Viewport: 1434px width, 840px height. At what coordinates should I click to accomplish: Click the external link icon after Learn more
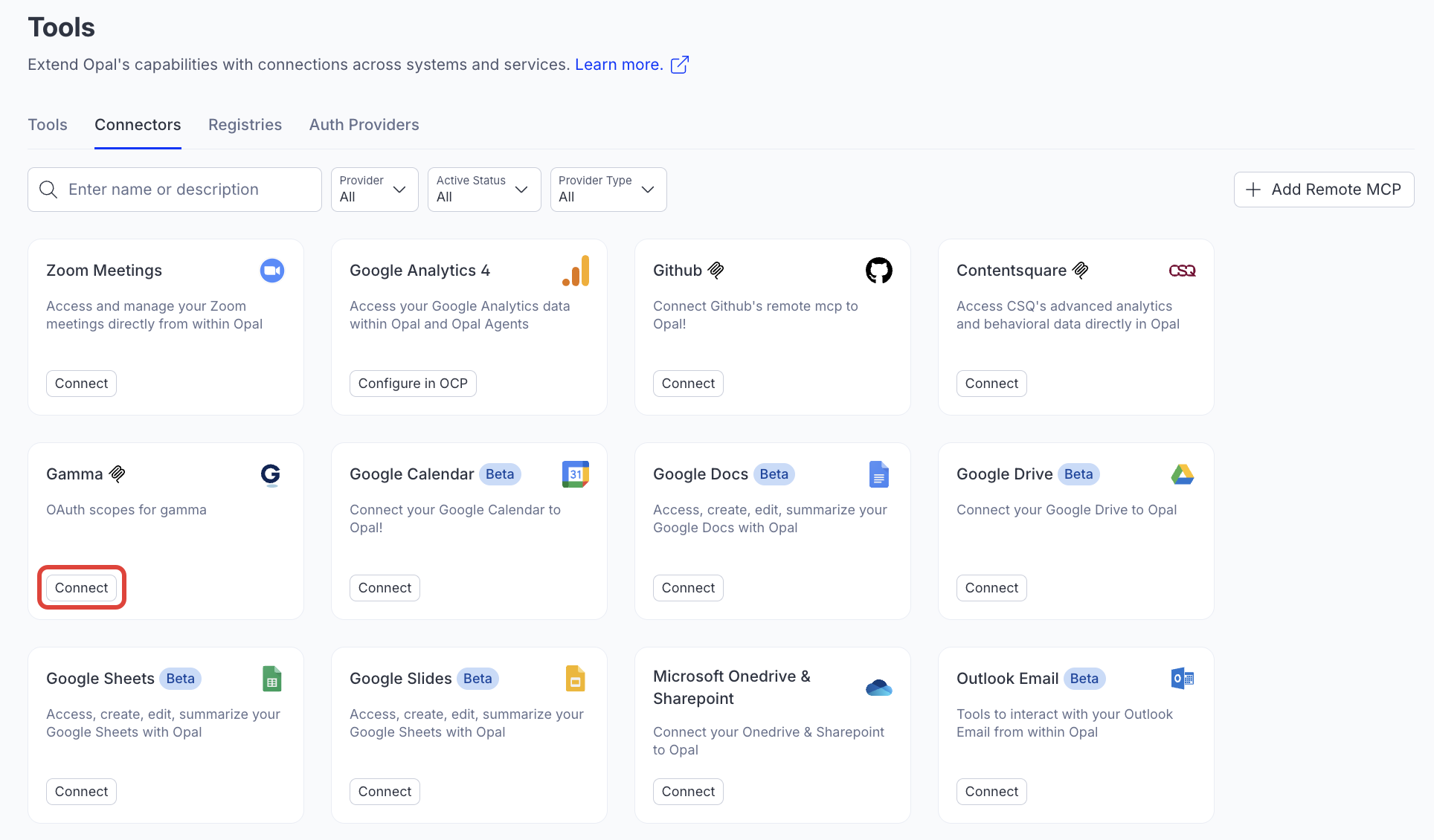click(x=680, y=65)
